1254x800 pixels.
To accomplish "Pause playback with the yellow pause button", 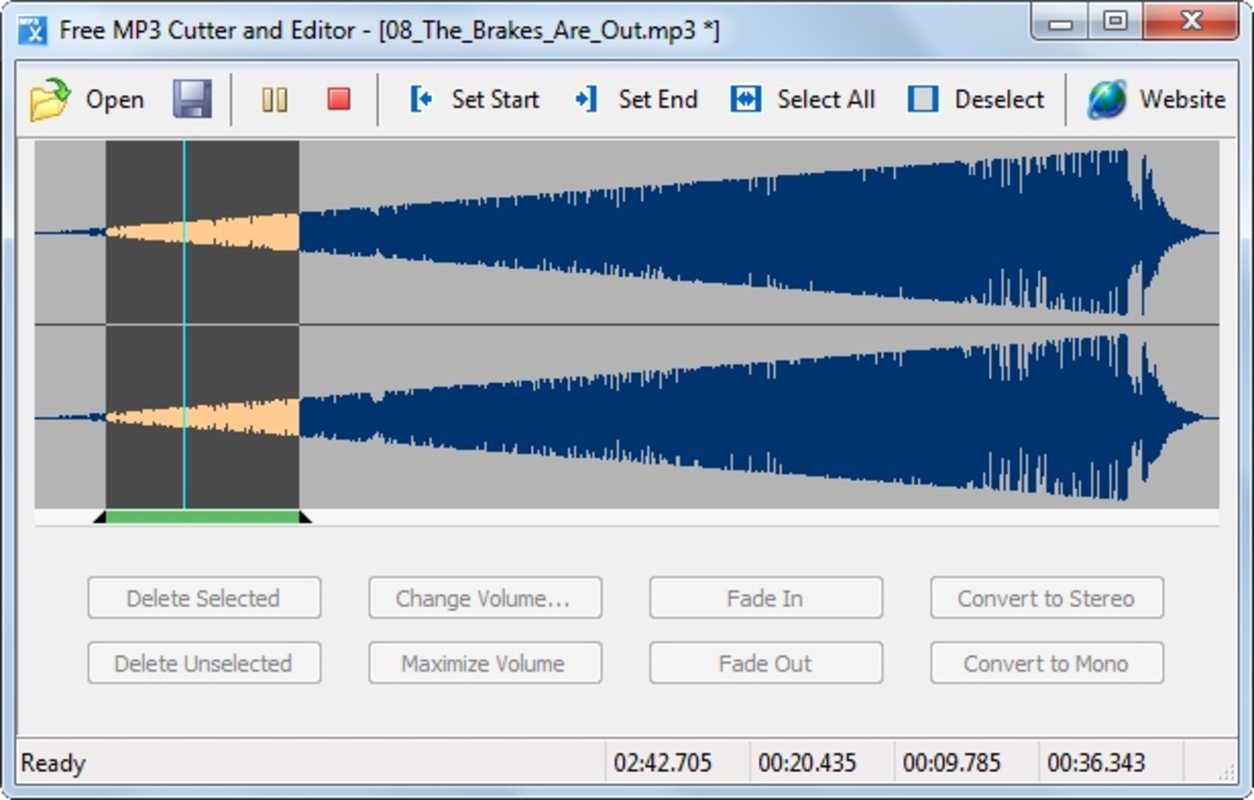I will tap(274, 99).
